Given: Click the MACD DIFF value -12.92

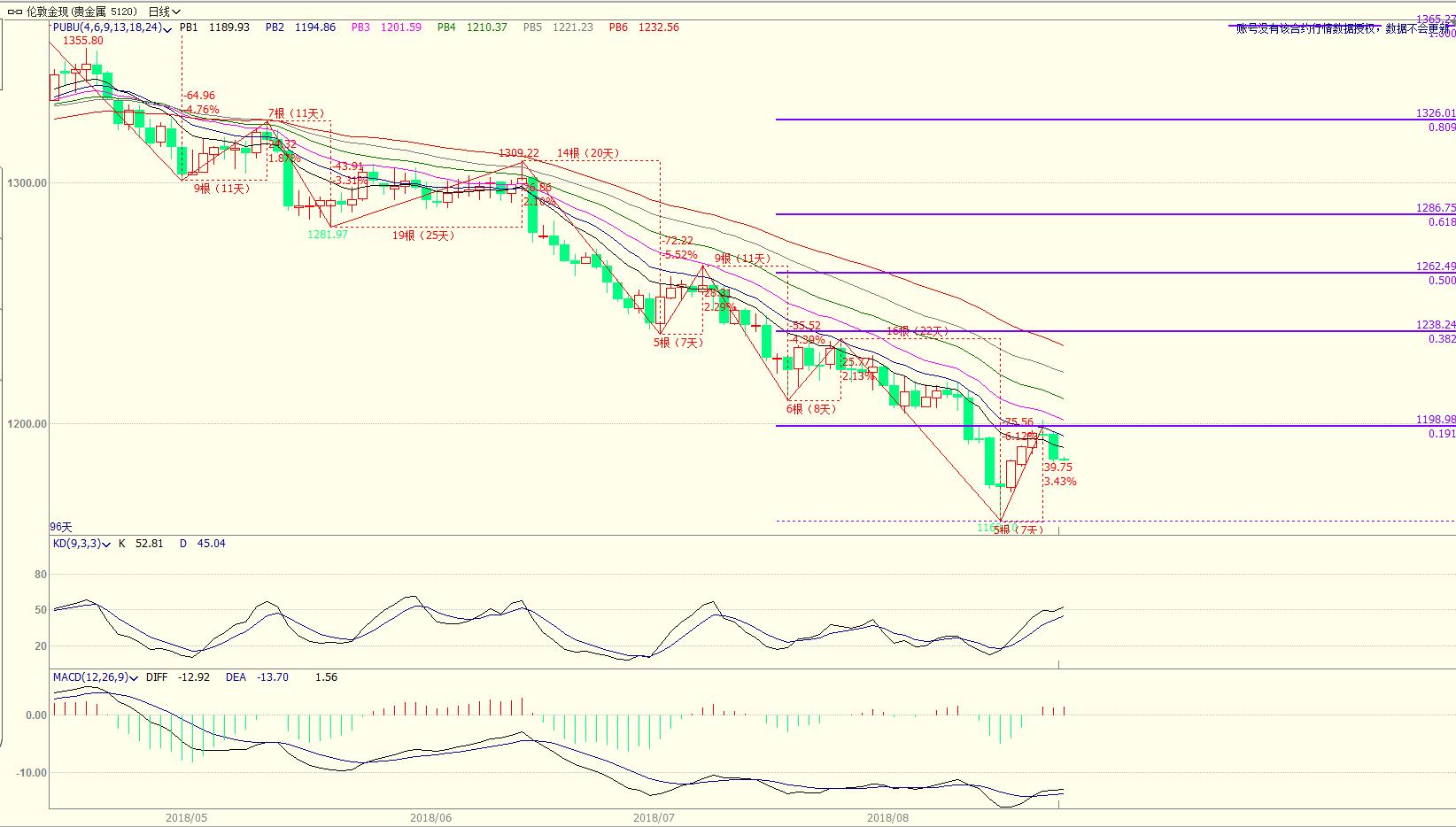Looking at the screenshot, I should tap(194, 677).
